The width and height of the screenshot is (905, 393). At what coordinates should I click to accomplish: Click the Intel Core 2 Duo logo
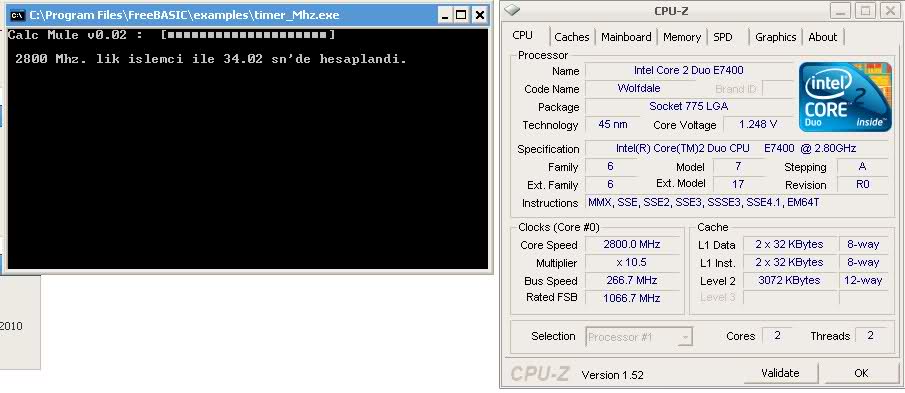point(846,96)
